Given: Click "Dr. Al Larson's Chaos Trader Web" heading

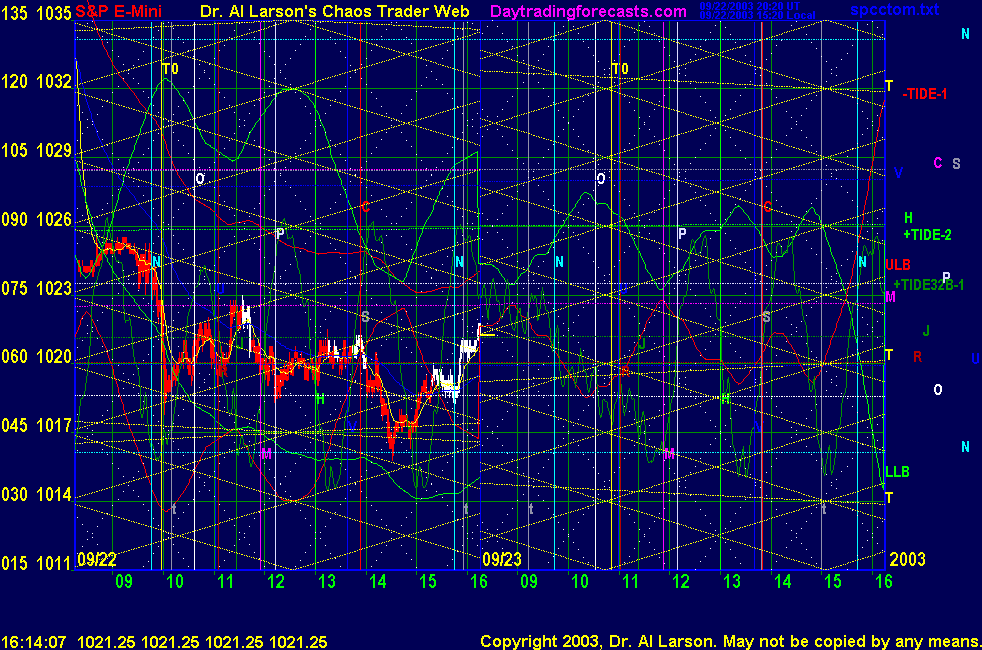Looking at the screenshot, I should point(334,11).
